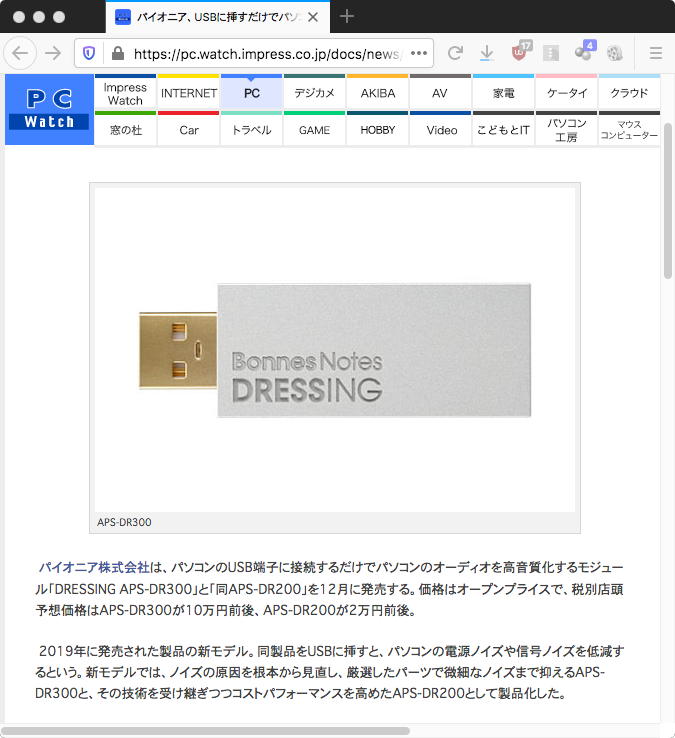This screenshot has height=738, width=675.
Task: Click the APS-DR300 image caption
Action: tap(124, 522)
